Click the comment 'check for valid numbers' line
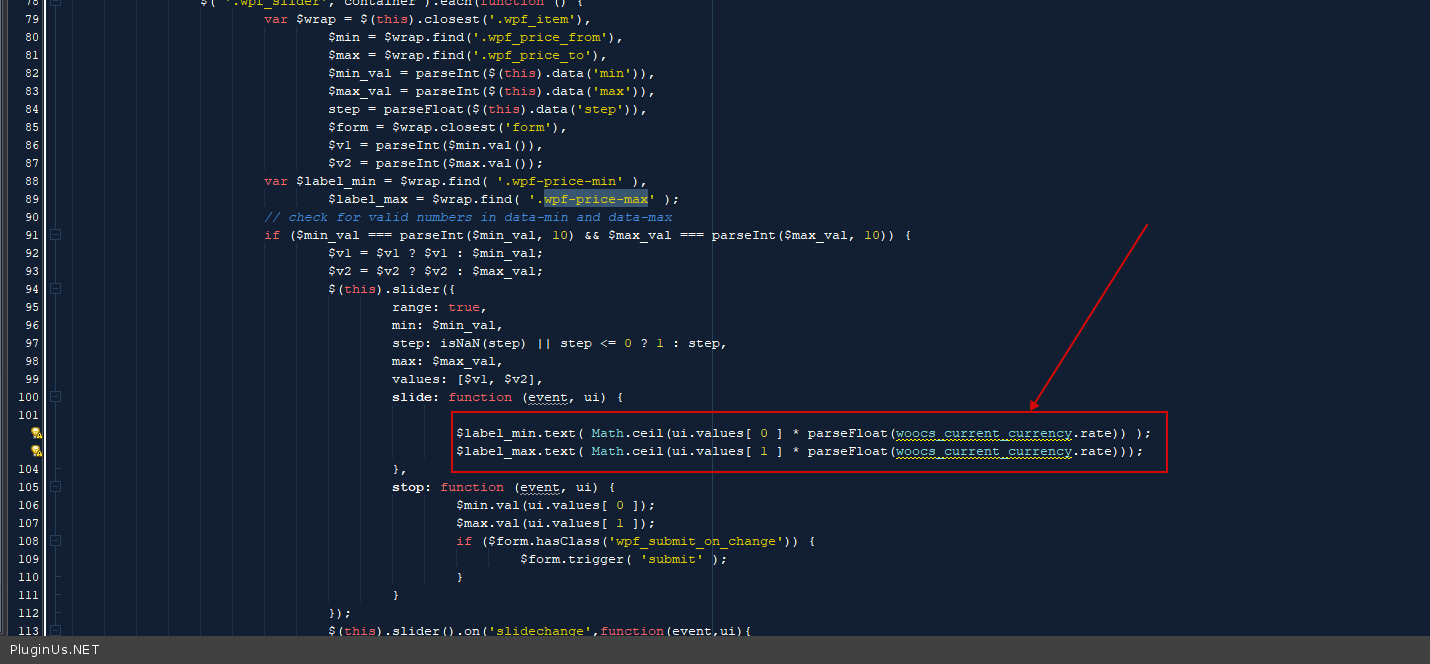 [468, 217]
